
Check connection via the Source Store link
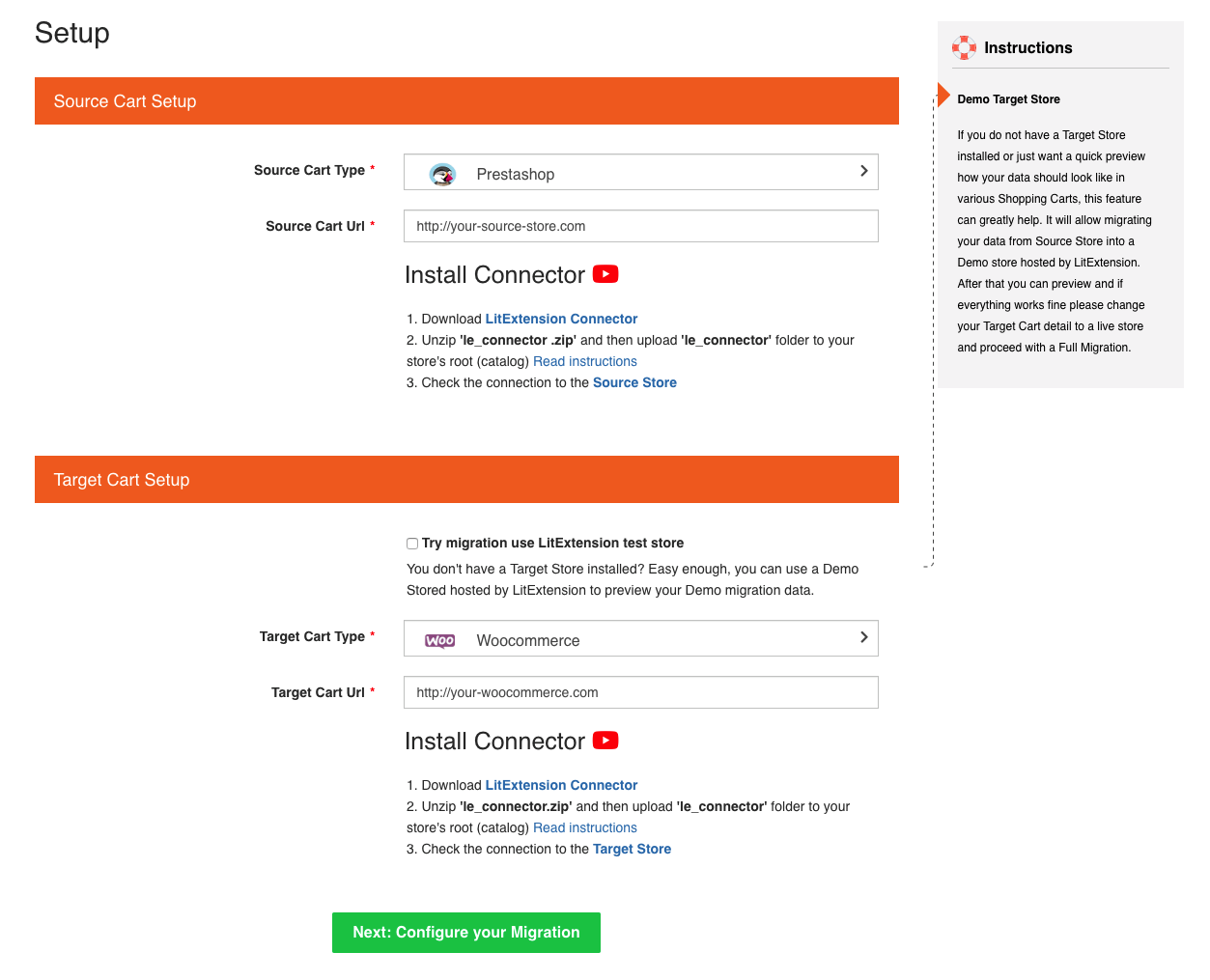pyautogui.click(x=634, y=382)
